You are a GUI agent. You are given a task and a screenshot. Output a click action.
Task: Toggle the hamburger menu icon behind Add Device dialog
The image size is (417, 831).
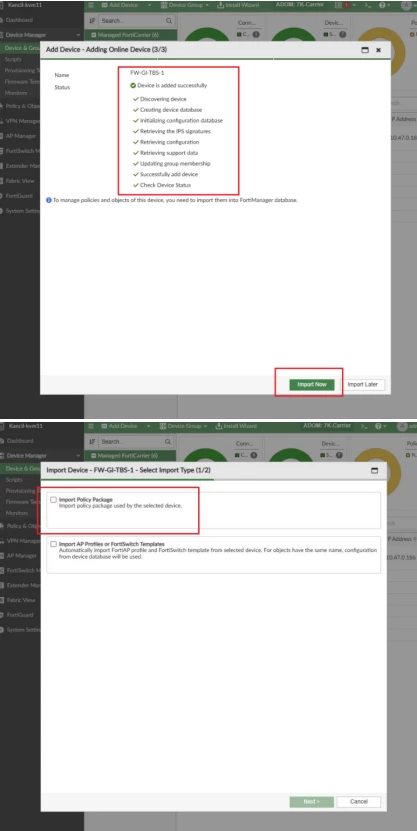(91, 5)
